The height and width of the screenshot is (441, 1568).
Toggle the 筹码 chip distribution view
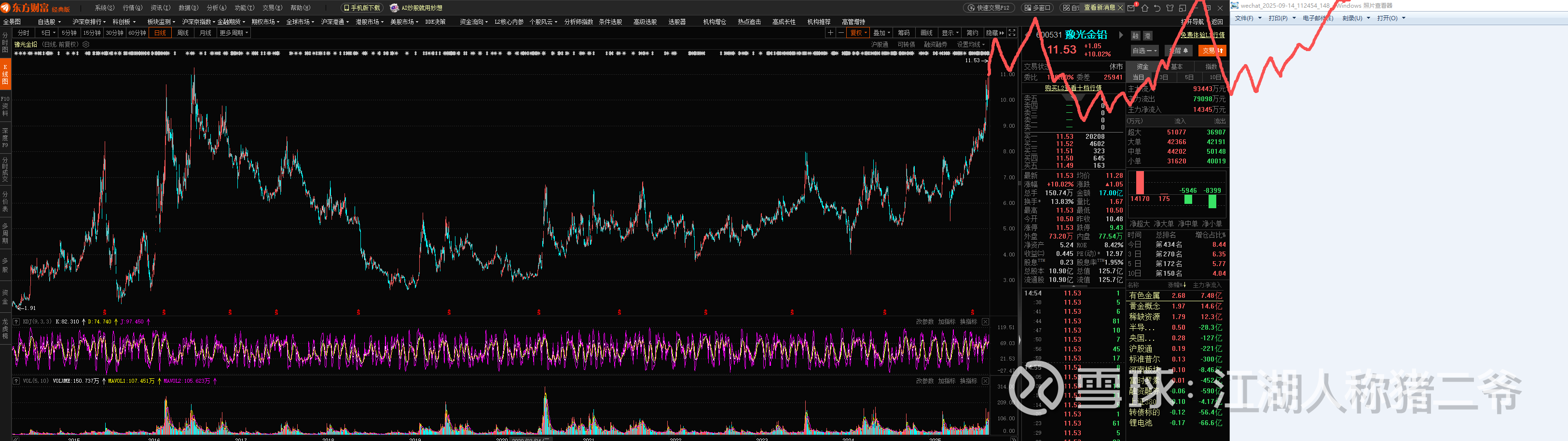point(904,33)
